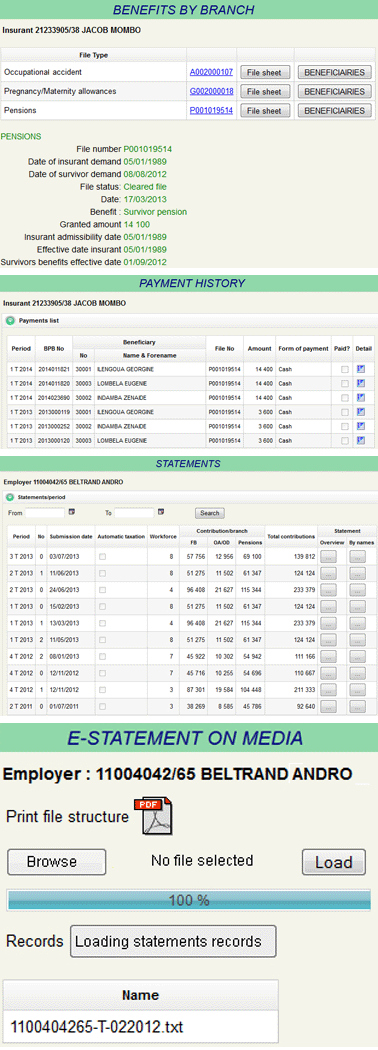Open detail icon for BPB 2013000120
This screenshot has width=378, height=1050.
(361, 439)
